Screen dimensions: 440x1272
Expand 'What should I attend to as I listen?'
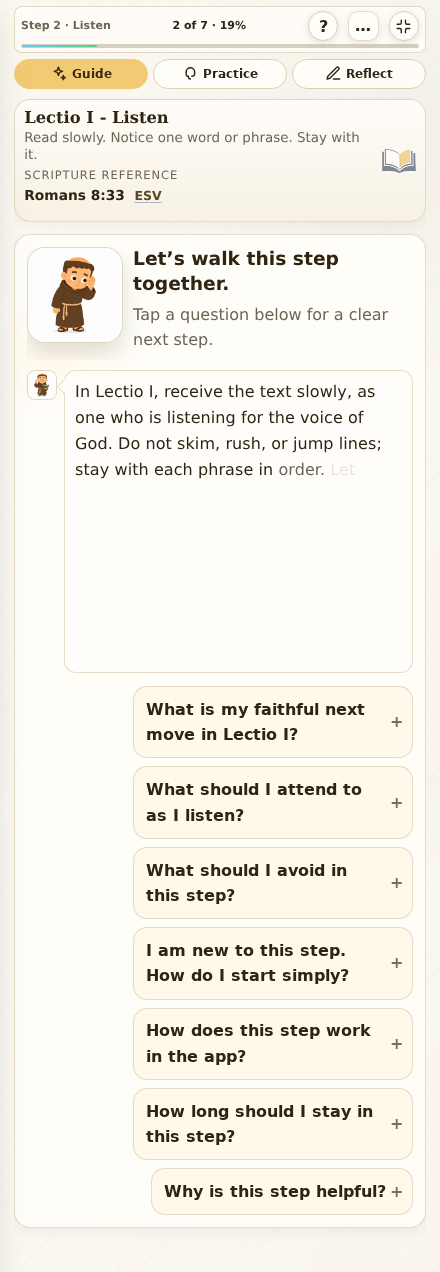pos(273,802)
